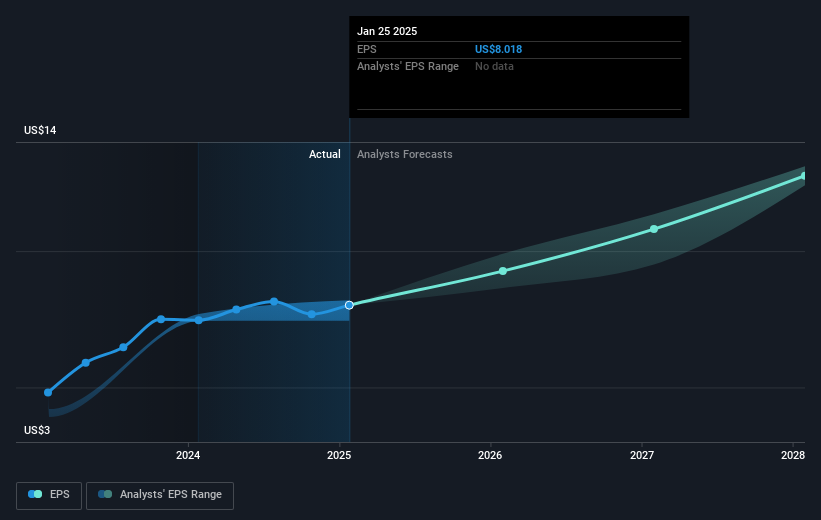The image size is (821, 520).
Task: Click the Analysts' EPS Range row label in tooltip
Action: (408, 67)
